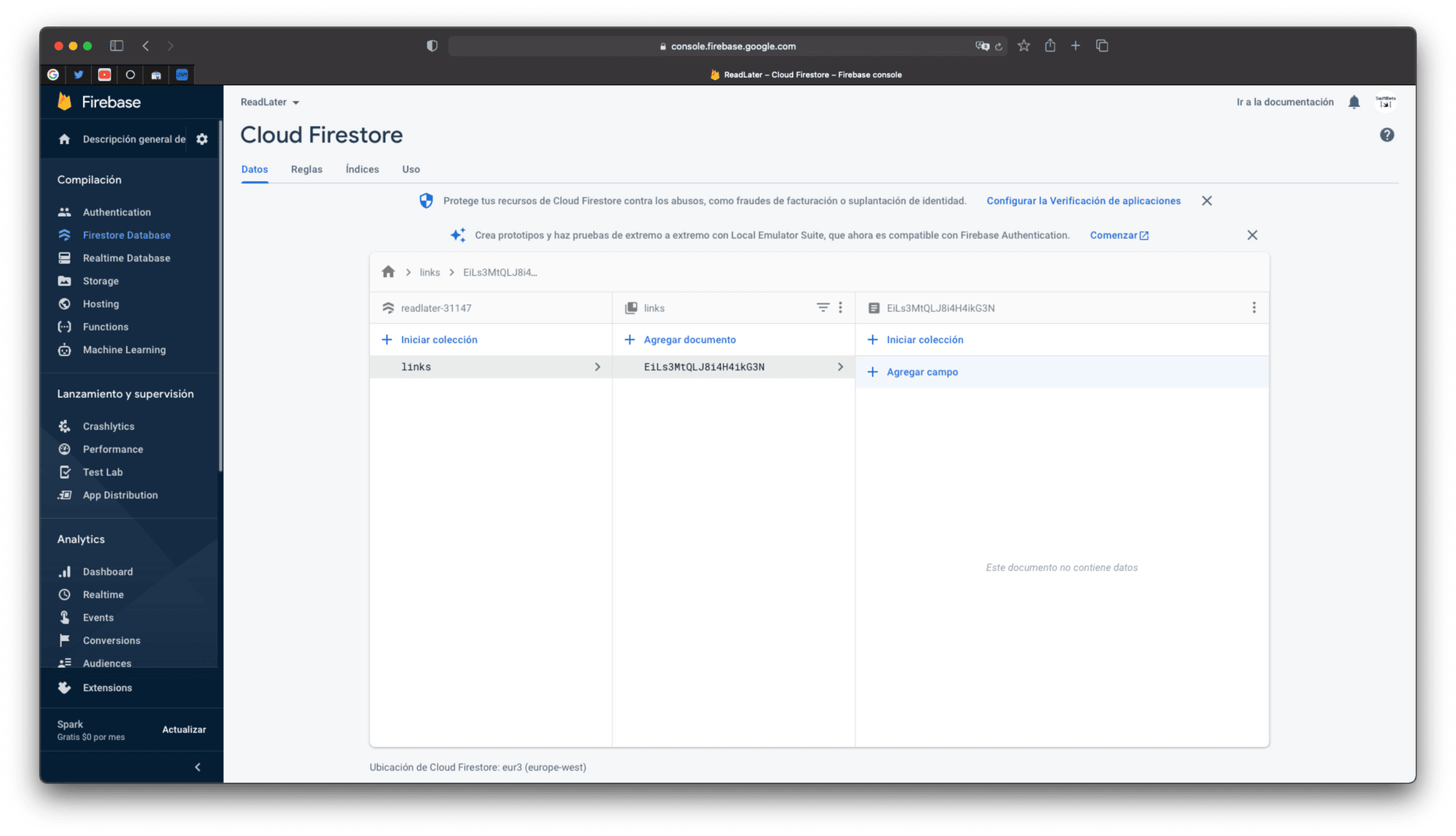Click Agregar campo button
1456x836 pixels.
pyautogui.click(x=922, y=372)
